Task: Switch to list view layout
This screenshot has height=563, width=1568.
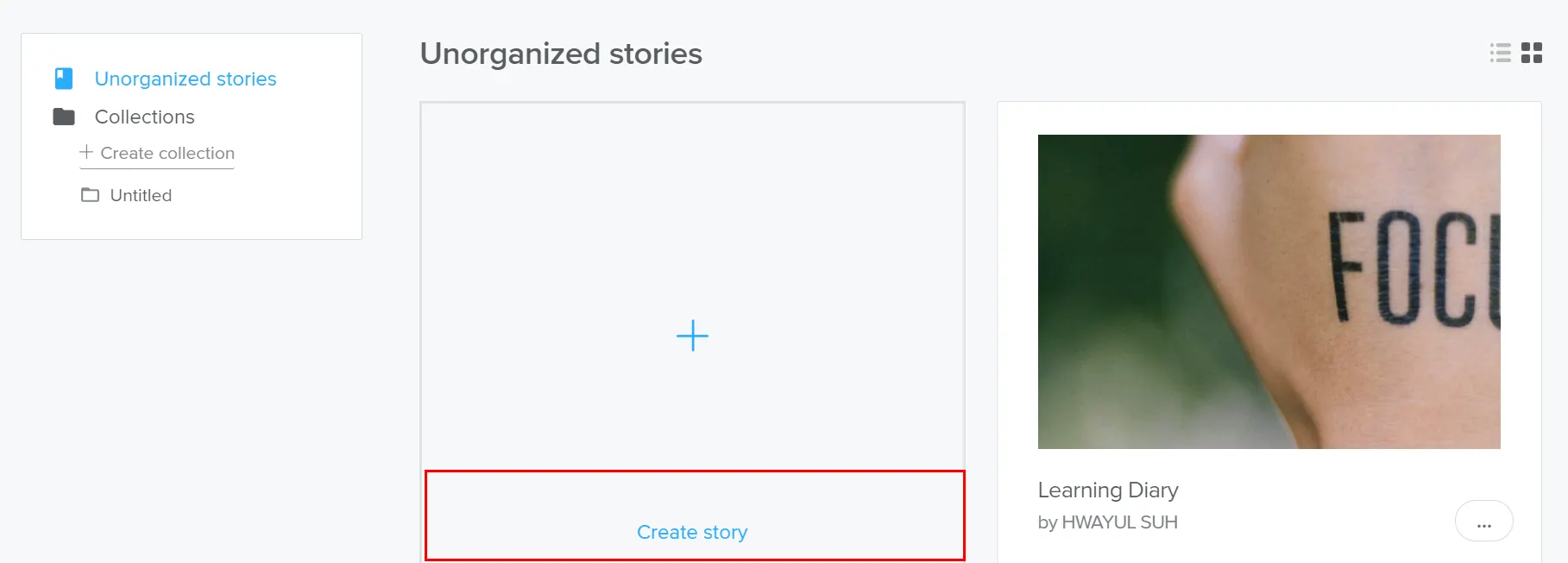Action: [1500, 53]
